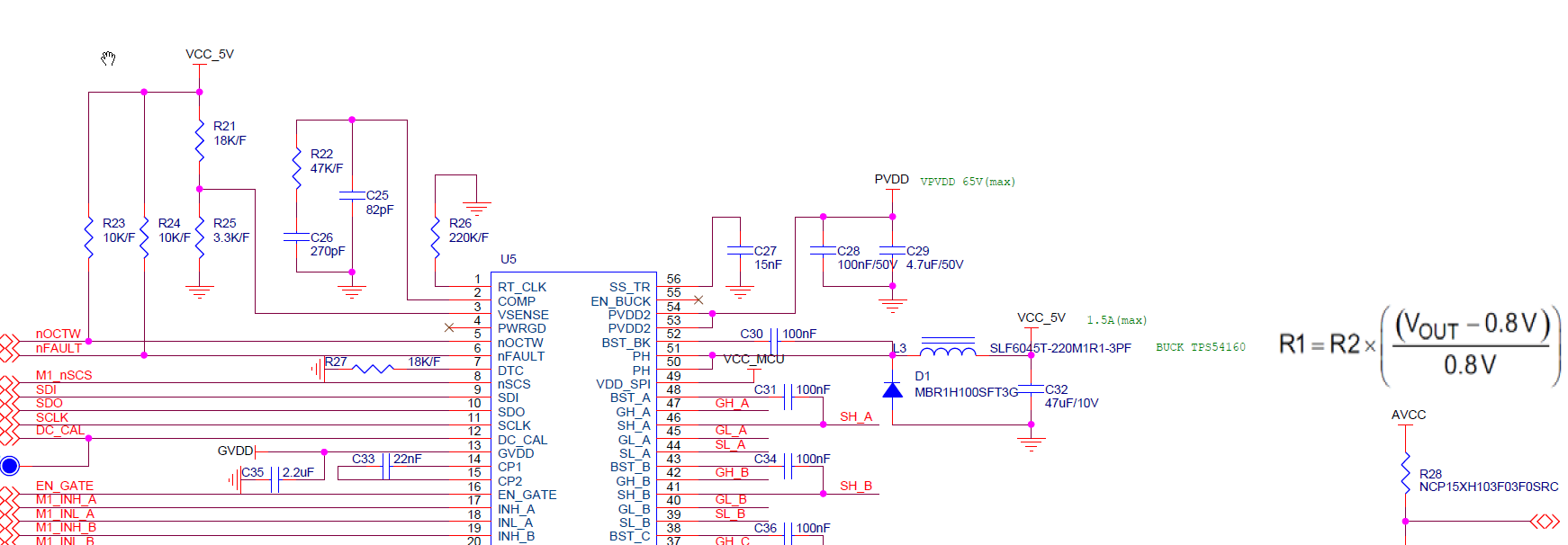This screenshot has width=1568, height=545.
Task: Click the PVDD power label
Action: coord(892,179)
